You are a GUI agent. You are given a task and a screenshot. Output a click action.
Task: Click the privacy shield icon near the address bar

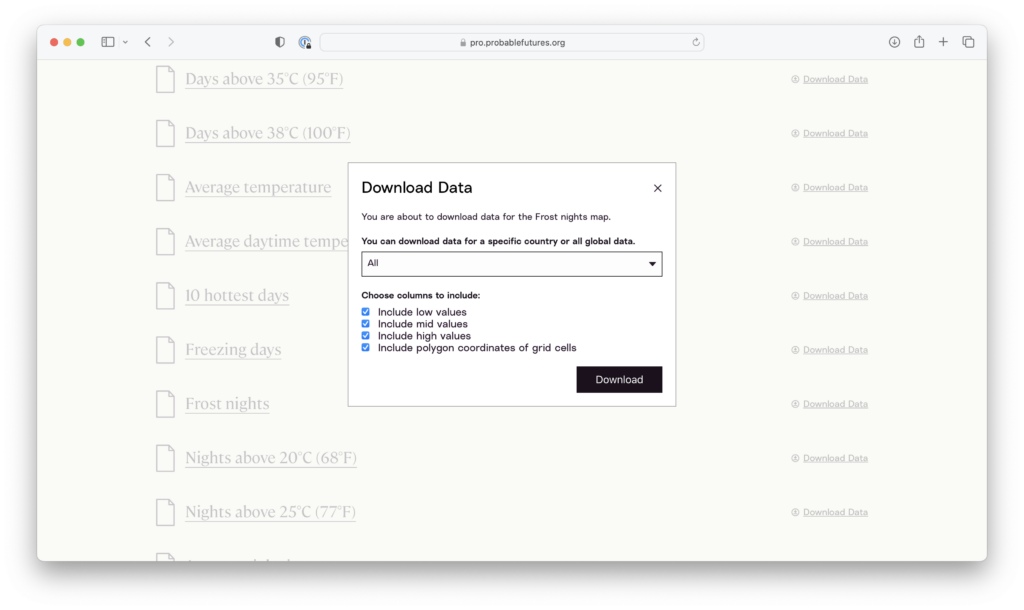point(279,41)
